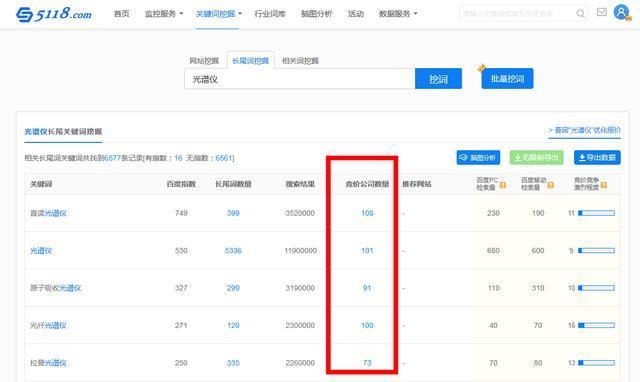
Task: Click long-tail count 335 for 拉曼光谱仪
Action: tap(233, 363)
